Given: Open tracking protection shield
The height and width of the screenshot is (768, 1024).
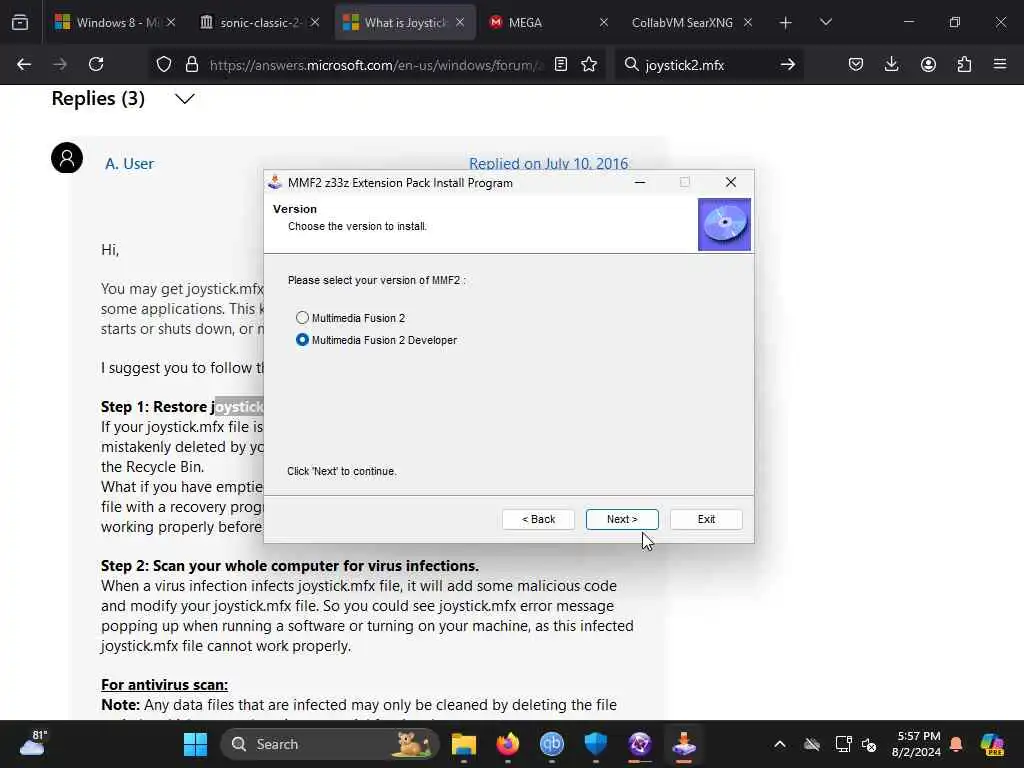Looking at the screenshot, I should [x=164, y=64].
